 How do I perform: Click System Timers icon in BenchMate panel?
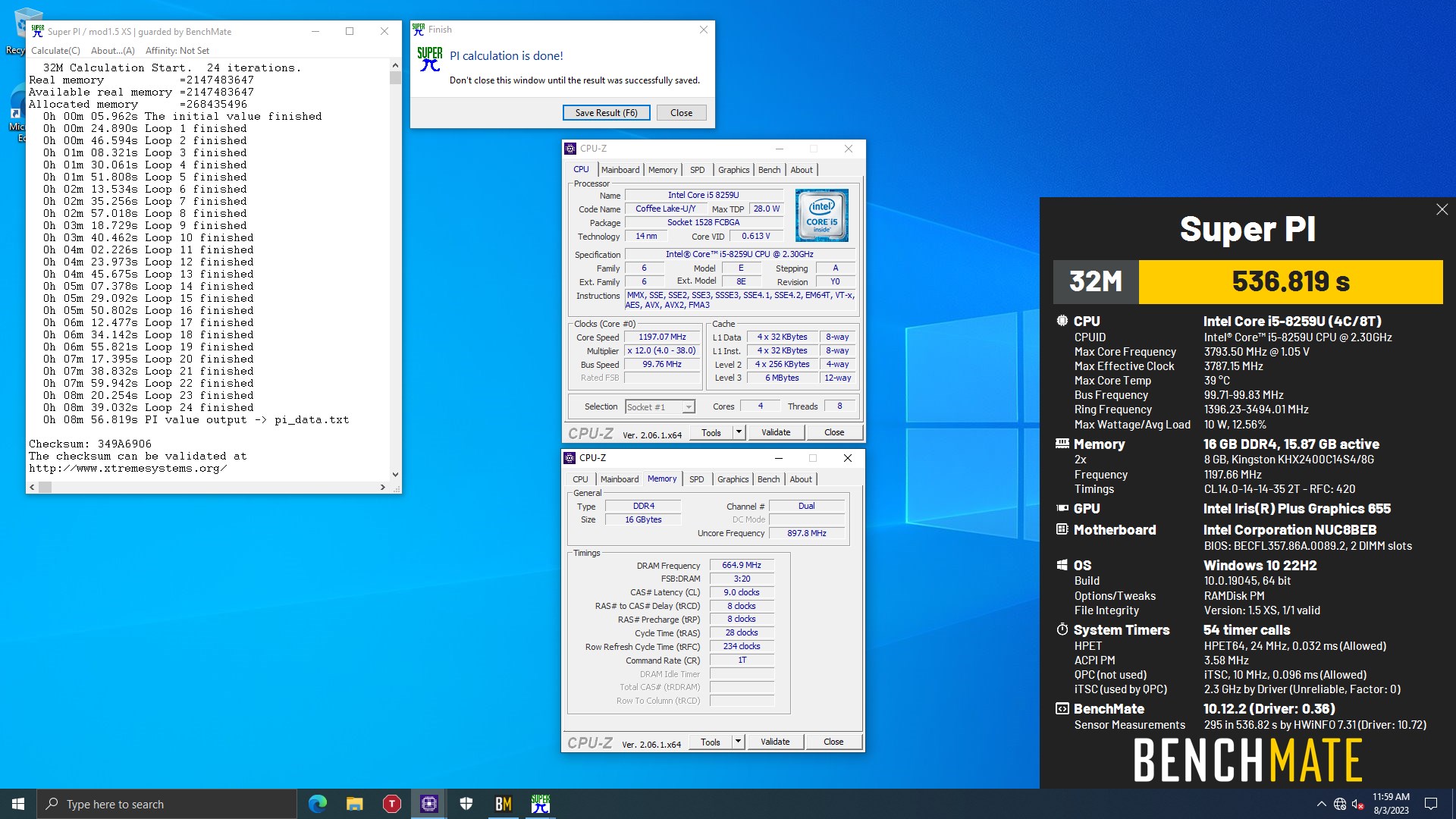click(1062, 629)
